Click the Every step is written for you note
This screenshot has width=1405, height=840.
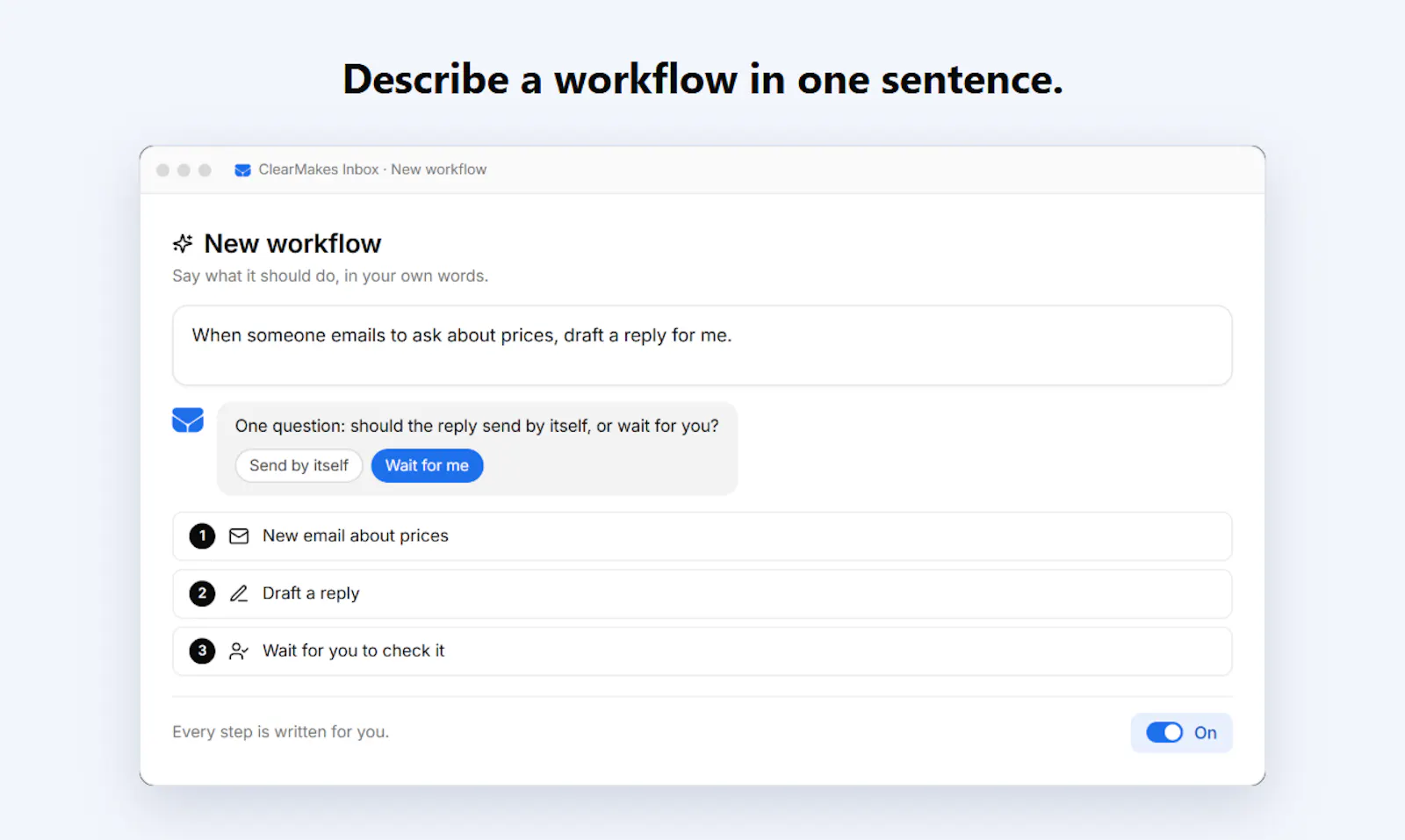point(280,732)
